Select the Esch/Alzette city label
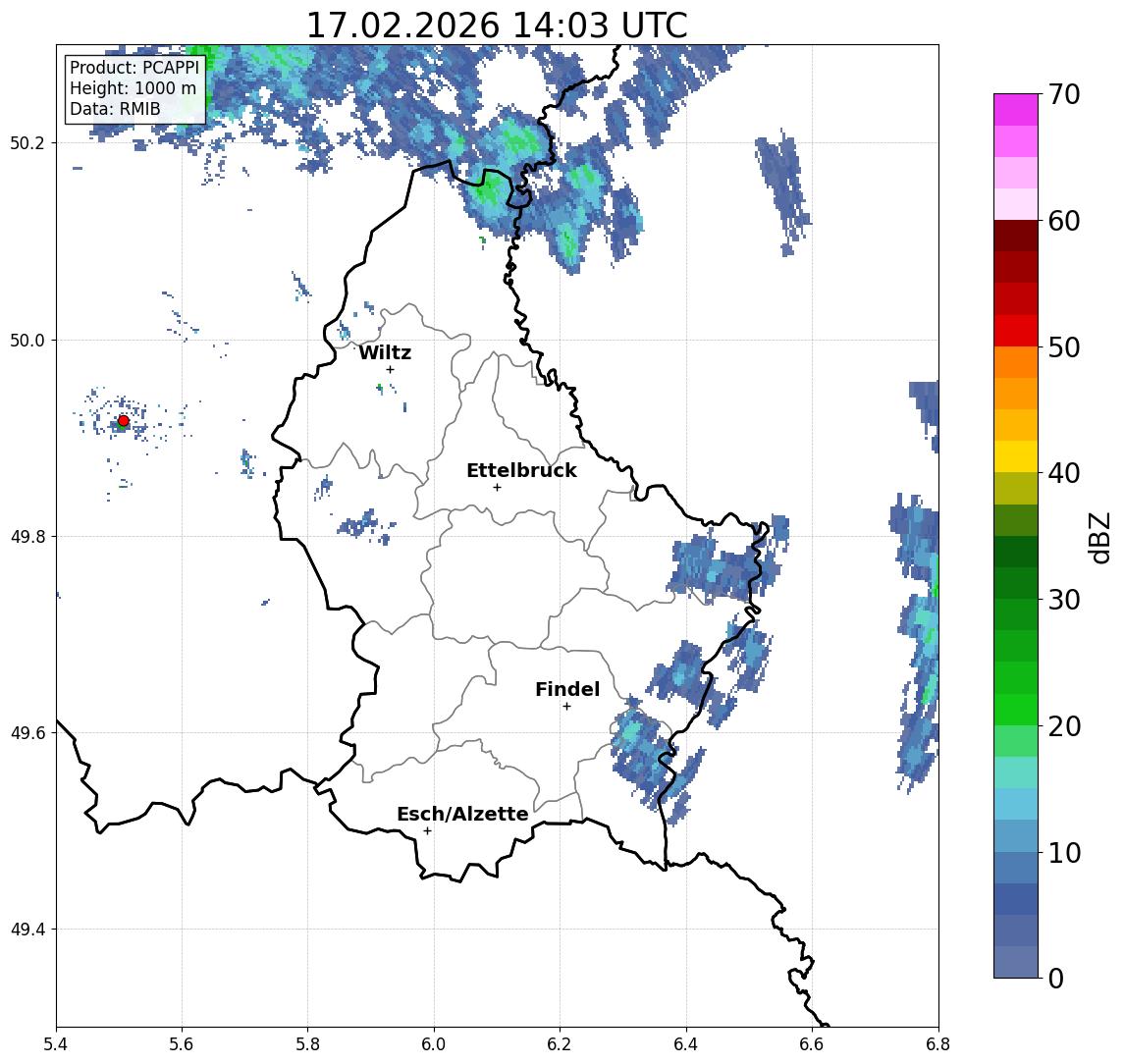 point(462,814)
